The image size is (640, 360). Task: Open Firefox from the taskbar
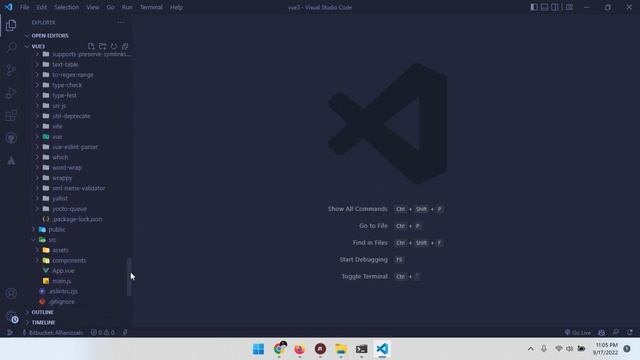(300, 349)
